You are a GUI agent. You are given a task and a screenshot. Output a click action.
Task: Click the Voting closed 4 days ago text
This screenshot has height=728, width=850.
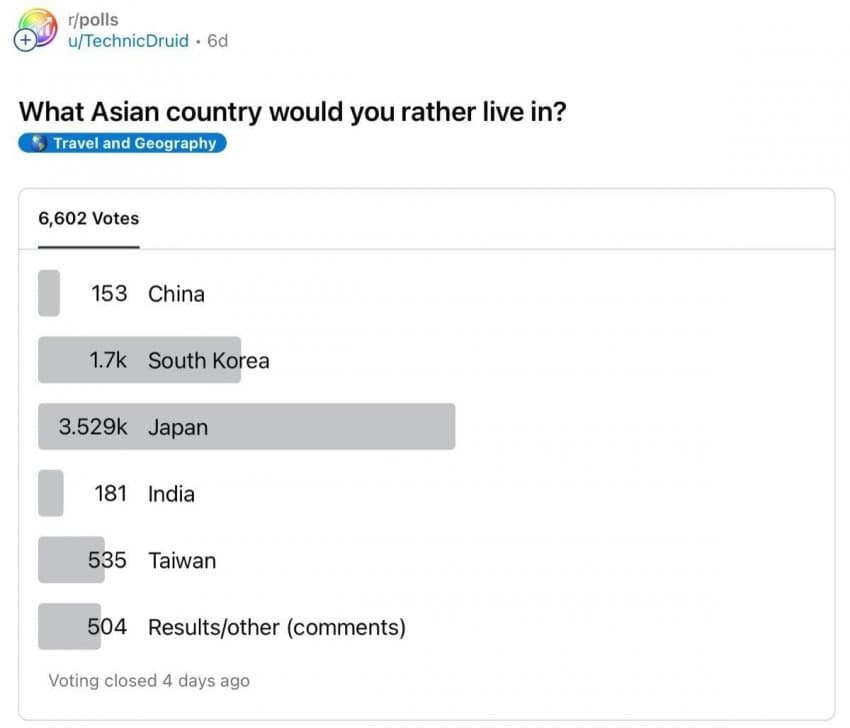pos(149,681)
